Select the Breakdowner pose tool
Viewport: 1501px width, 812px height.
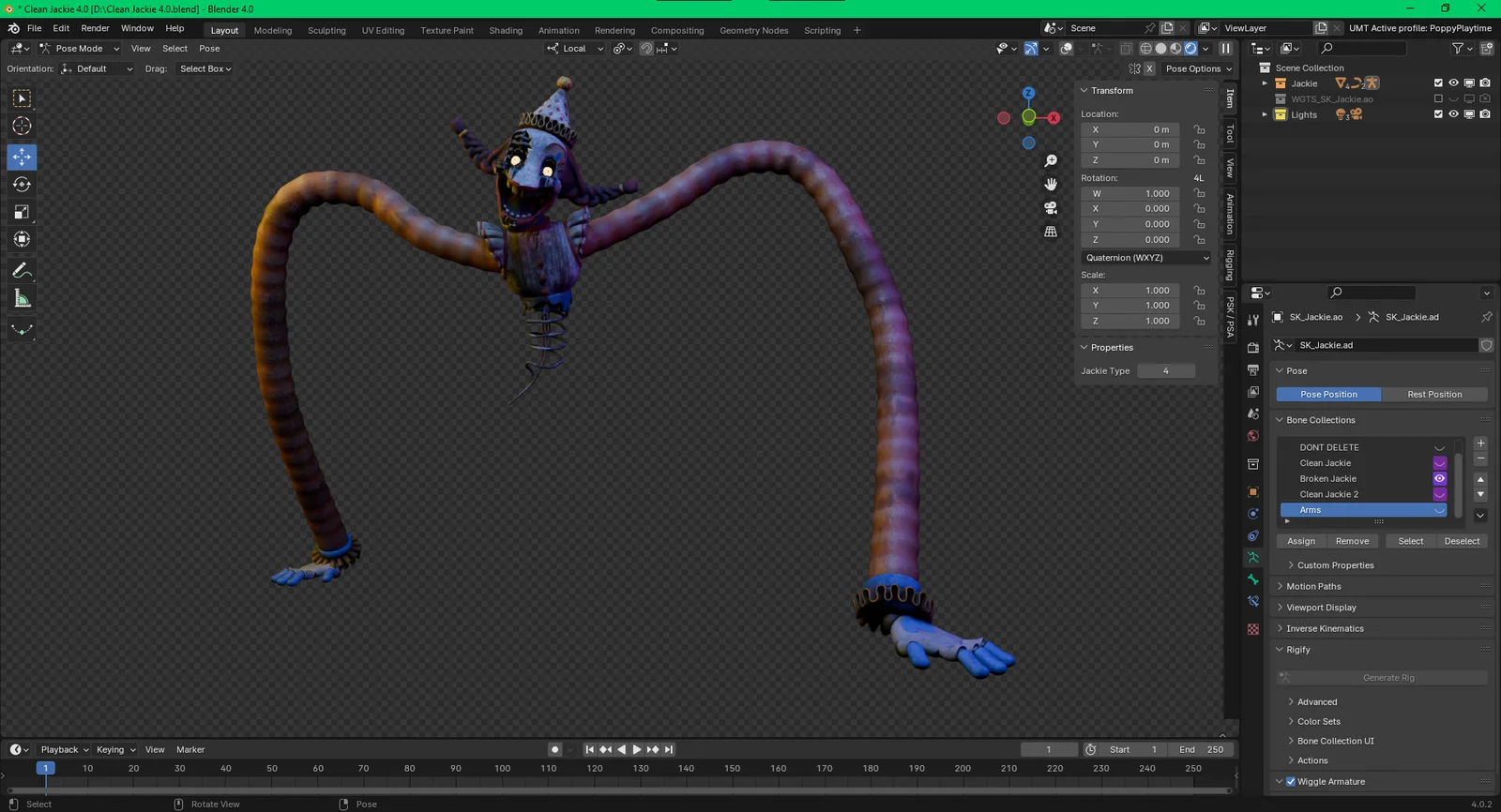click(22, 329)
